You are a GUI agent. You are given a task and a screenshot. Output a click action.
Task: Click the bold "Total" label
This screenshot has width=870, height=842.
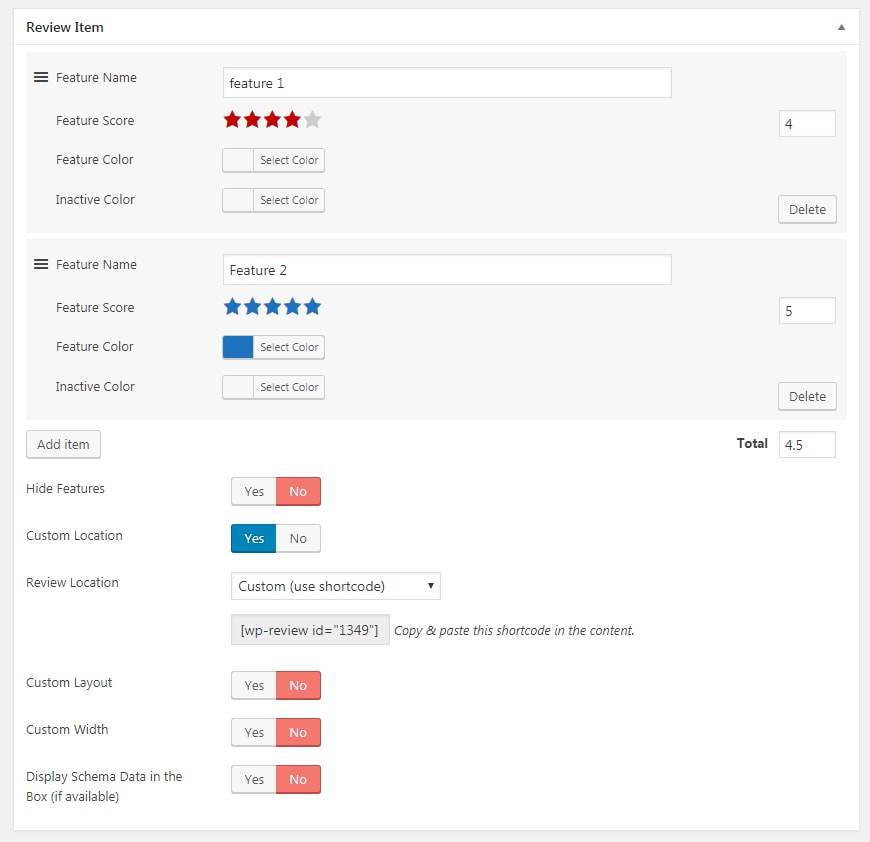click(x=752, y=443)
